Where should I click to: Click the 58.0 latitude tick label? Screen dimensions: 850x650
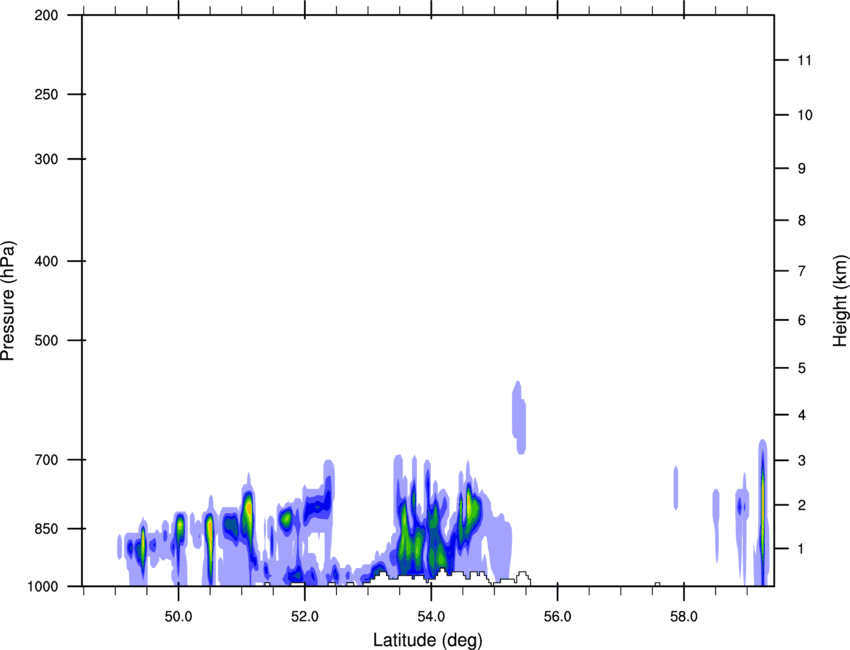point(684,617)
